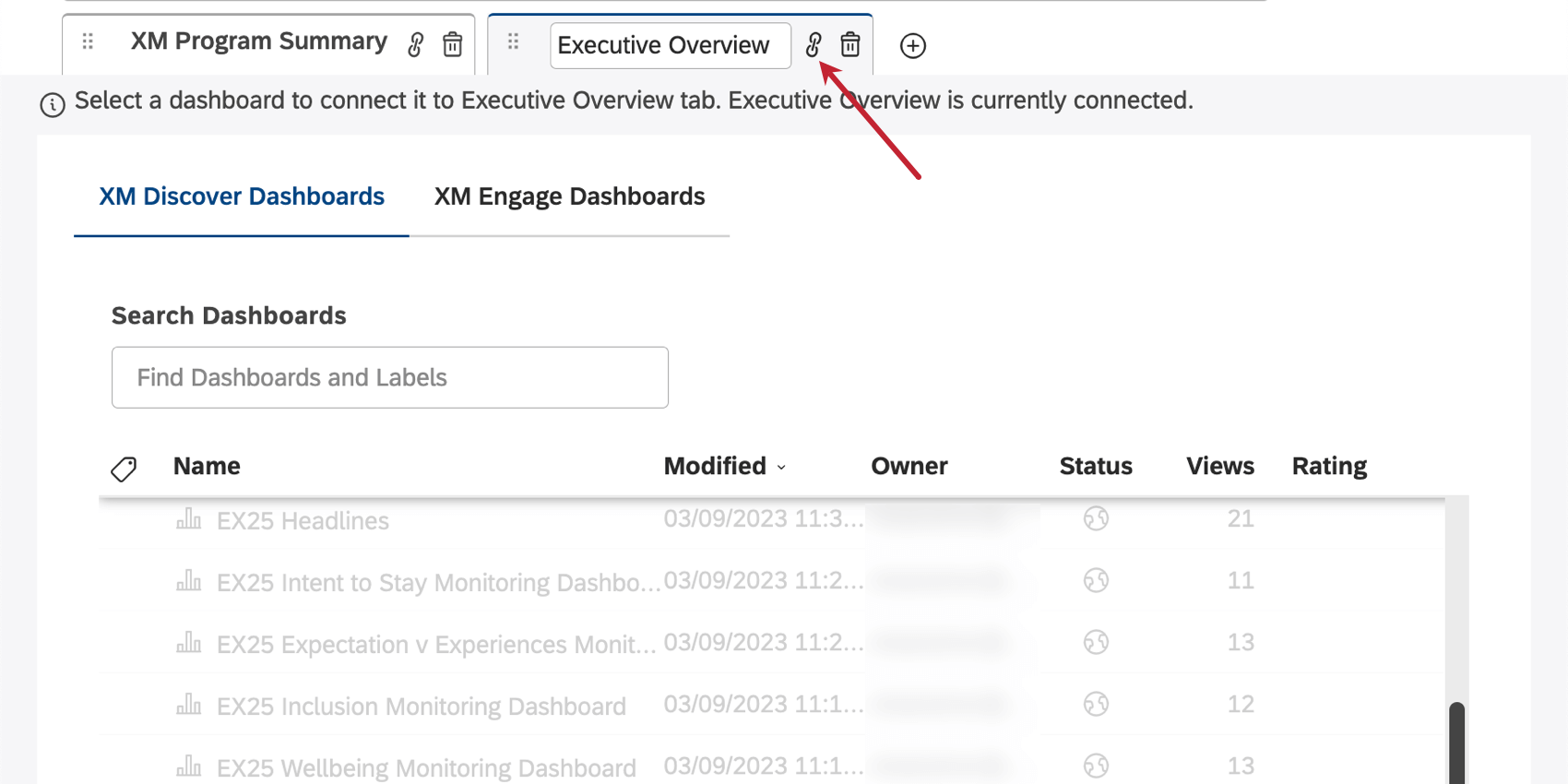Click link icon on XM Program Summary tab
The width and height of the screenshot is (1568, 784).
pyautogui.click(x=416, y=44)
